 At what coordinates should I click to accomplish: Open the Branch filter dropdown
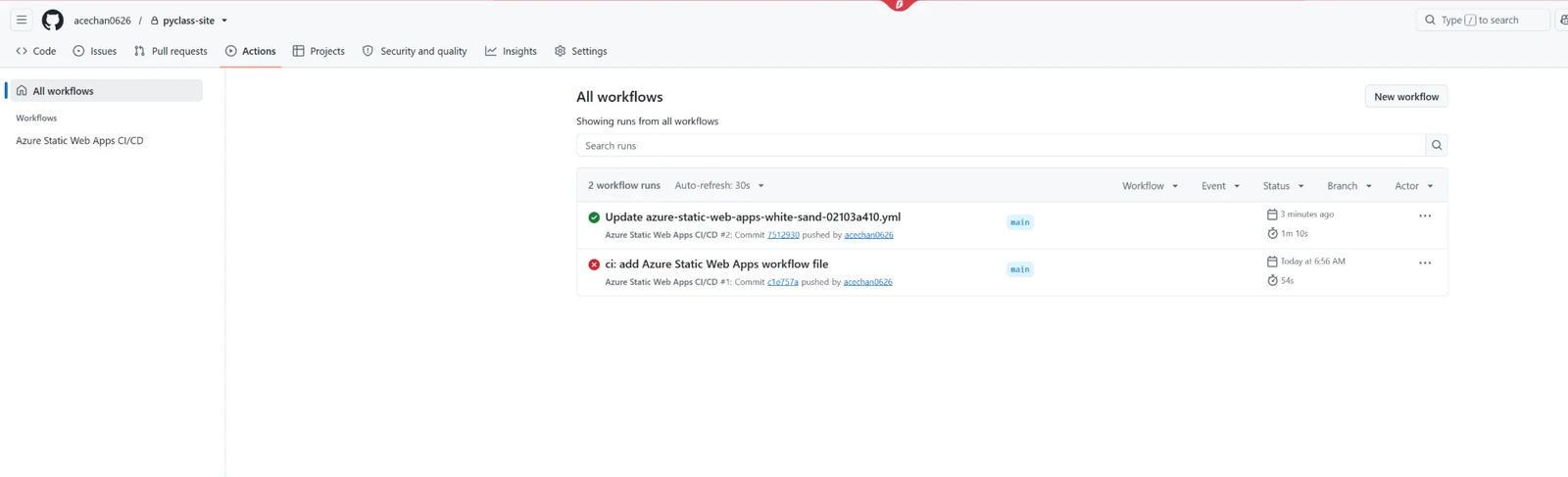[1349, 186]
